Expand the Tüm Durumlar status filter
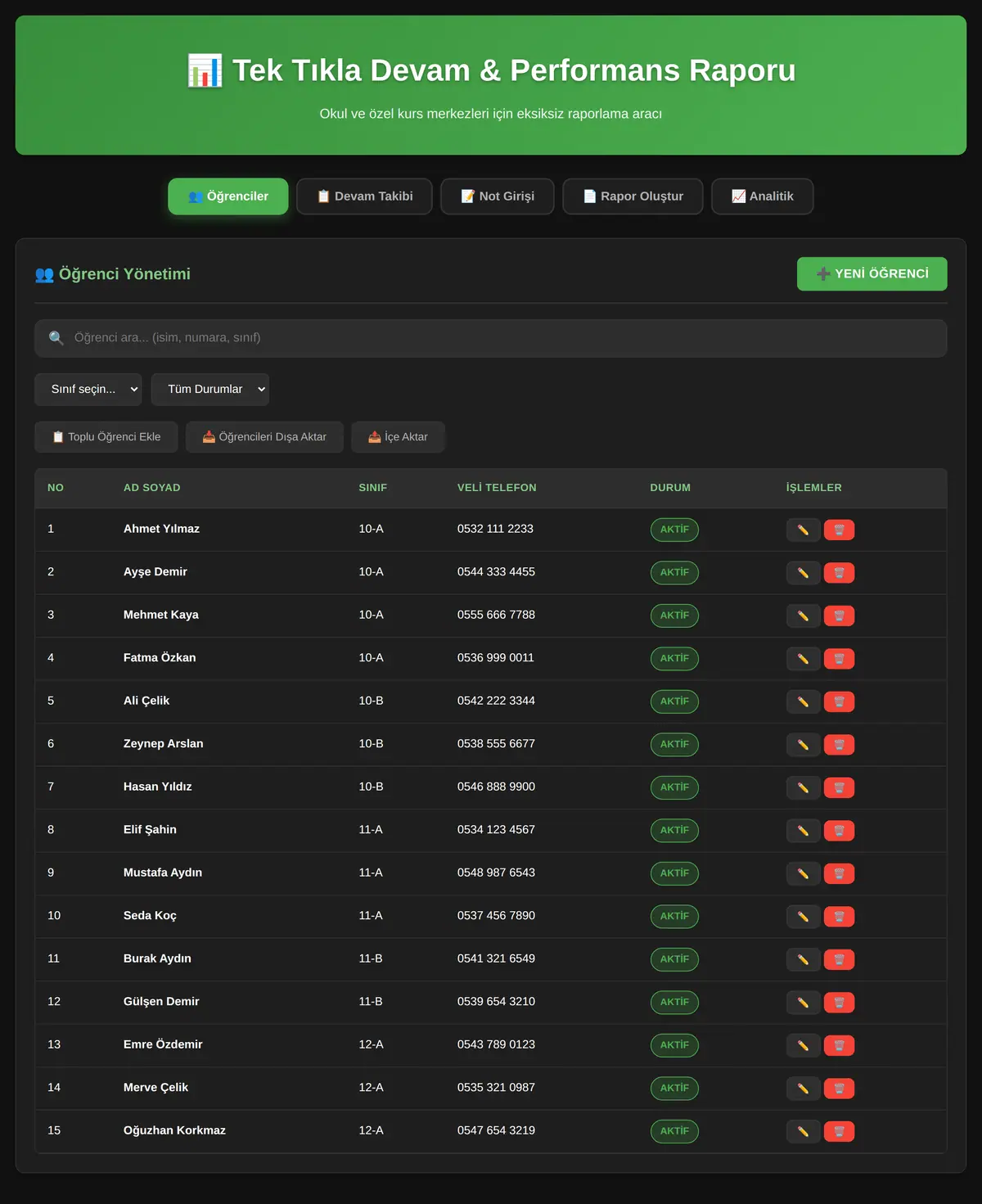The width and height of the screenshot is (982, 1204). coord(209,390)
